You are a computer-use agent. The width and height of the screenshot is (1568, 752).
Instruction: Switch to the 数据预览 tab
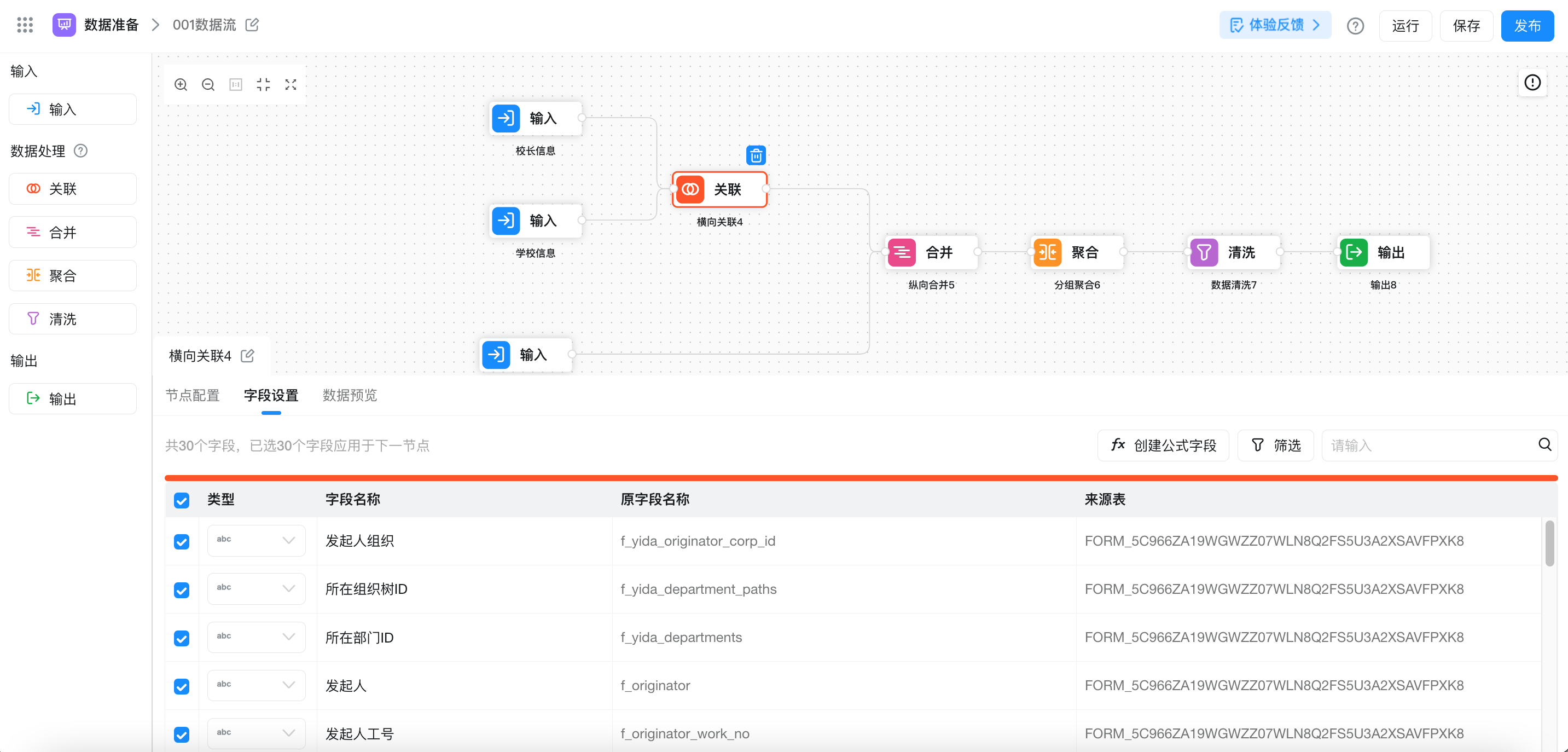[x=350, y=395]
